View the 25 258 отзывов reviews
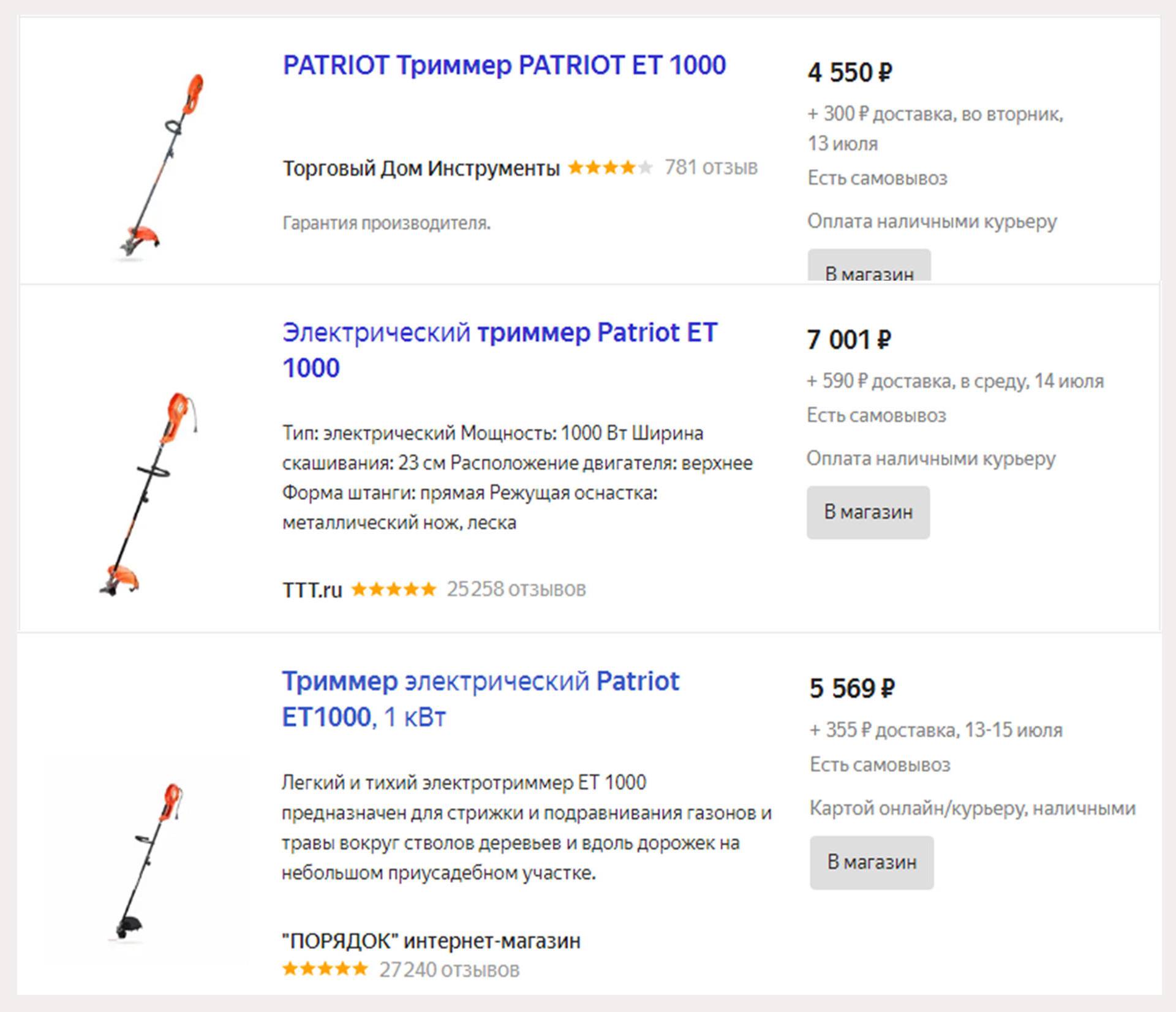Viewport: 1176px width, 1012px height. coord(516,589)
